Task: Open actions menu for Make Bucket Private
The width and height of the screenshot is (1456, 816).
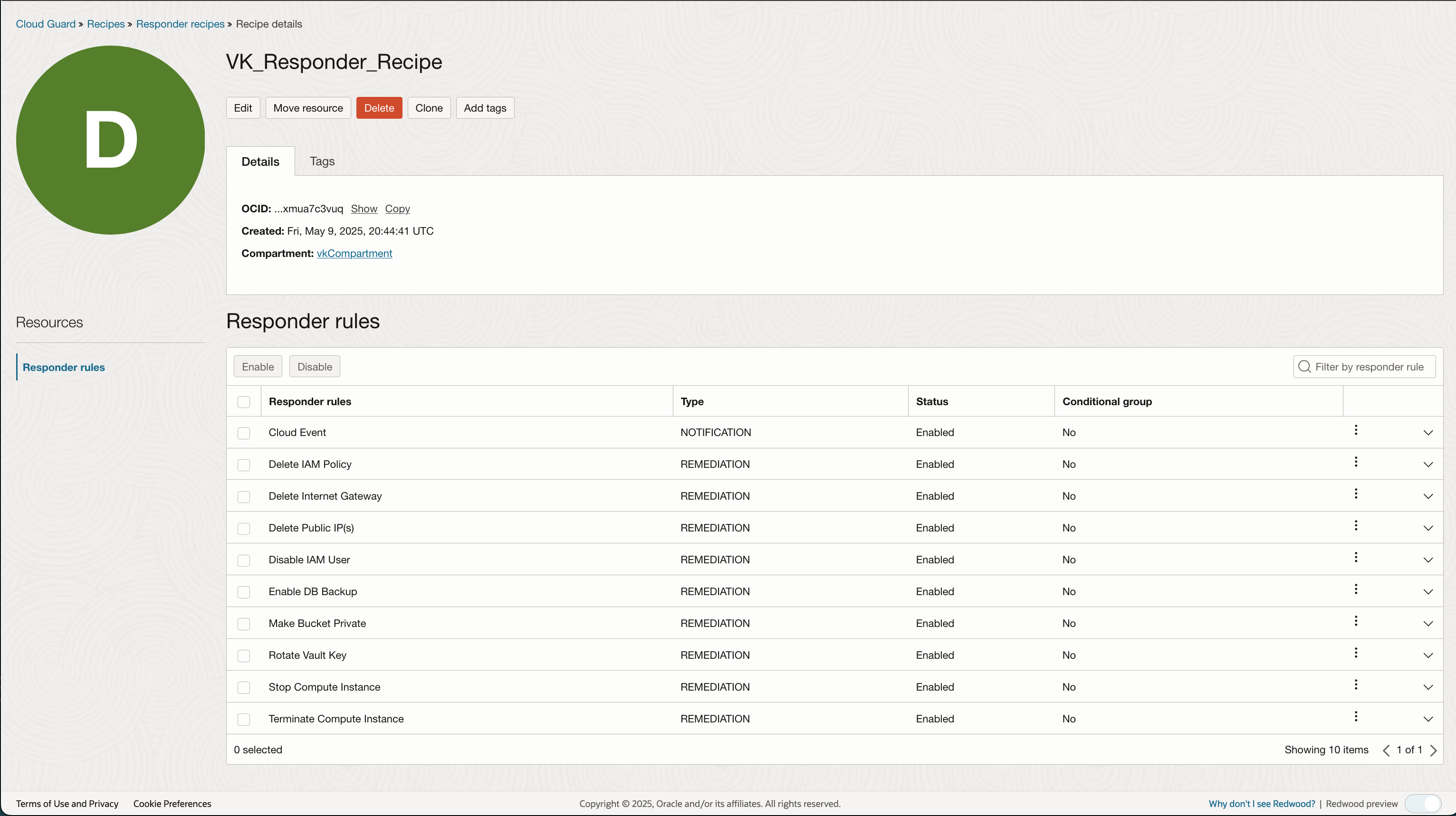Action: pyautogui.click(x=1355, y=622)
